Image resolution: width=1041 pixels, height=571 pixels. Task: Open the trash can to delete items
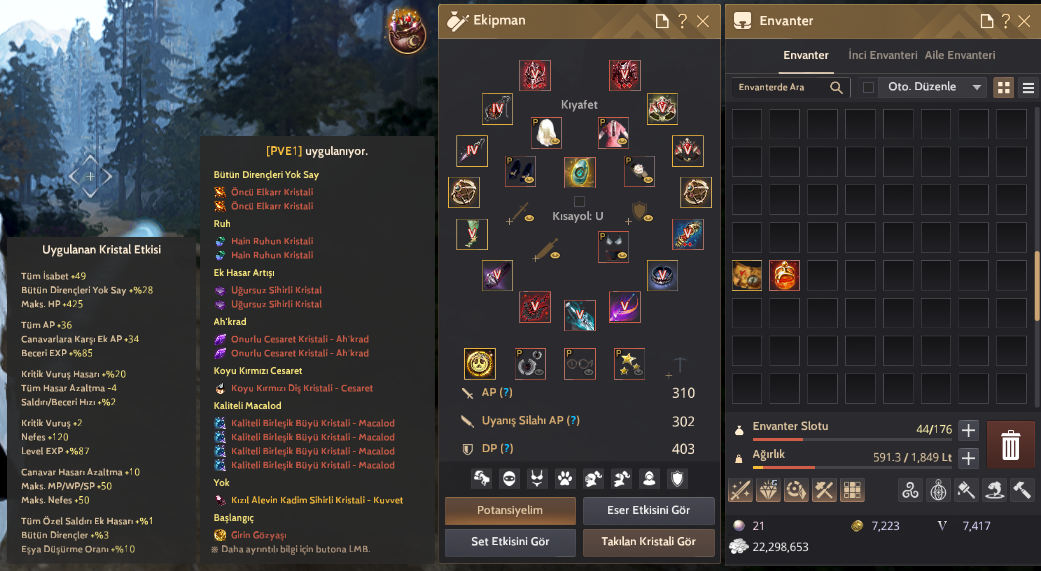click(1010, 445)
